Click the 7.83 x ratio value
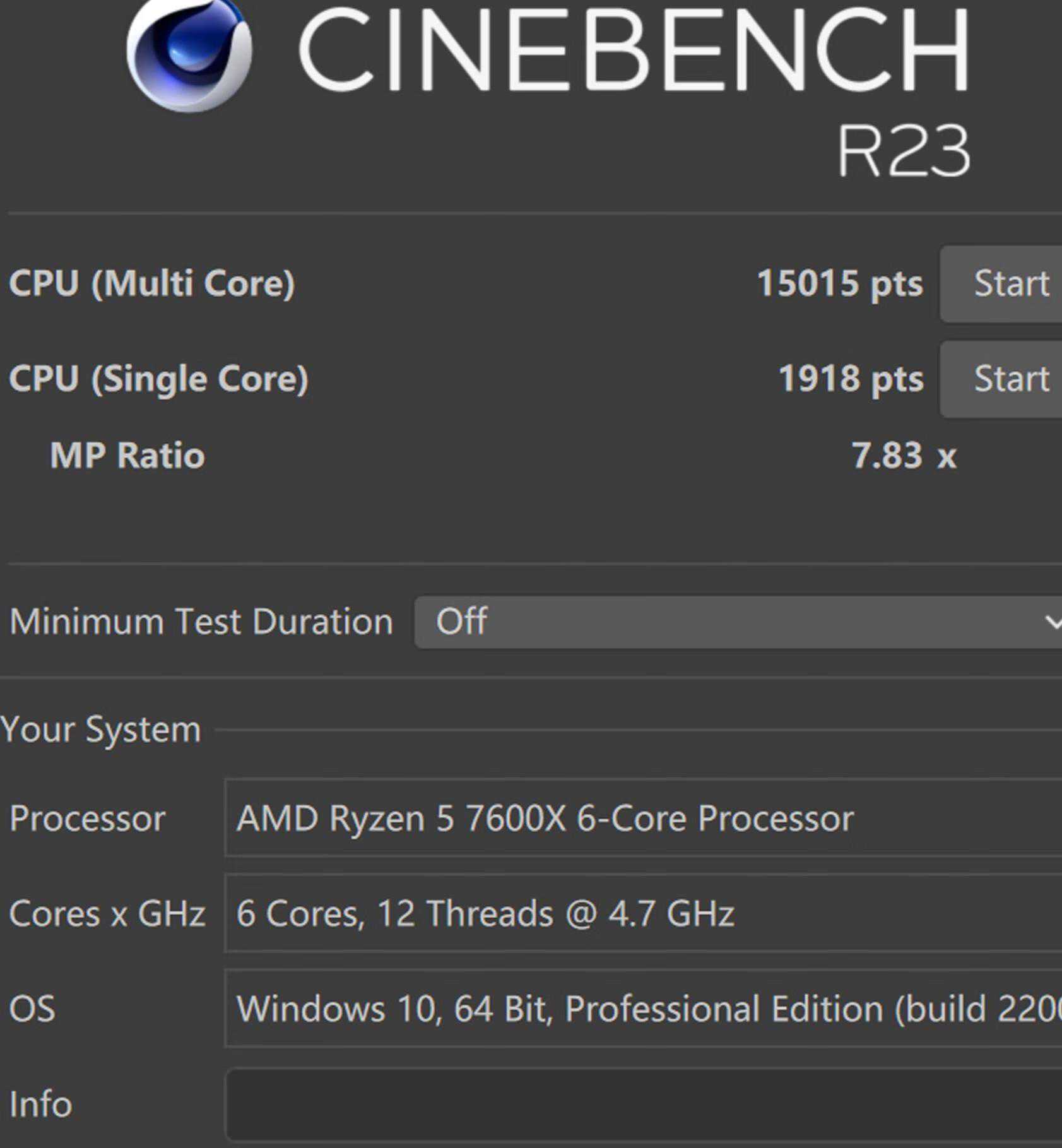Screen dimensions: 1062x1148 point(903,455)
